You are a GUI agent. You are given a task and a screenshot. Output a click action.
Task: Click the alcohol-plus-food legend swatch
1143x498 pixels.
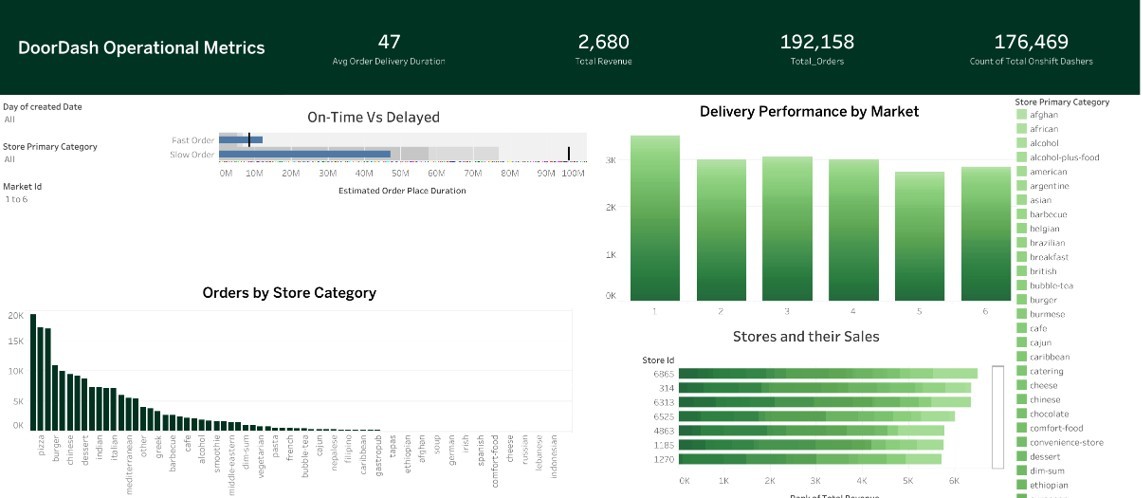pyautogui.click(x=1021, y=157)
